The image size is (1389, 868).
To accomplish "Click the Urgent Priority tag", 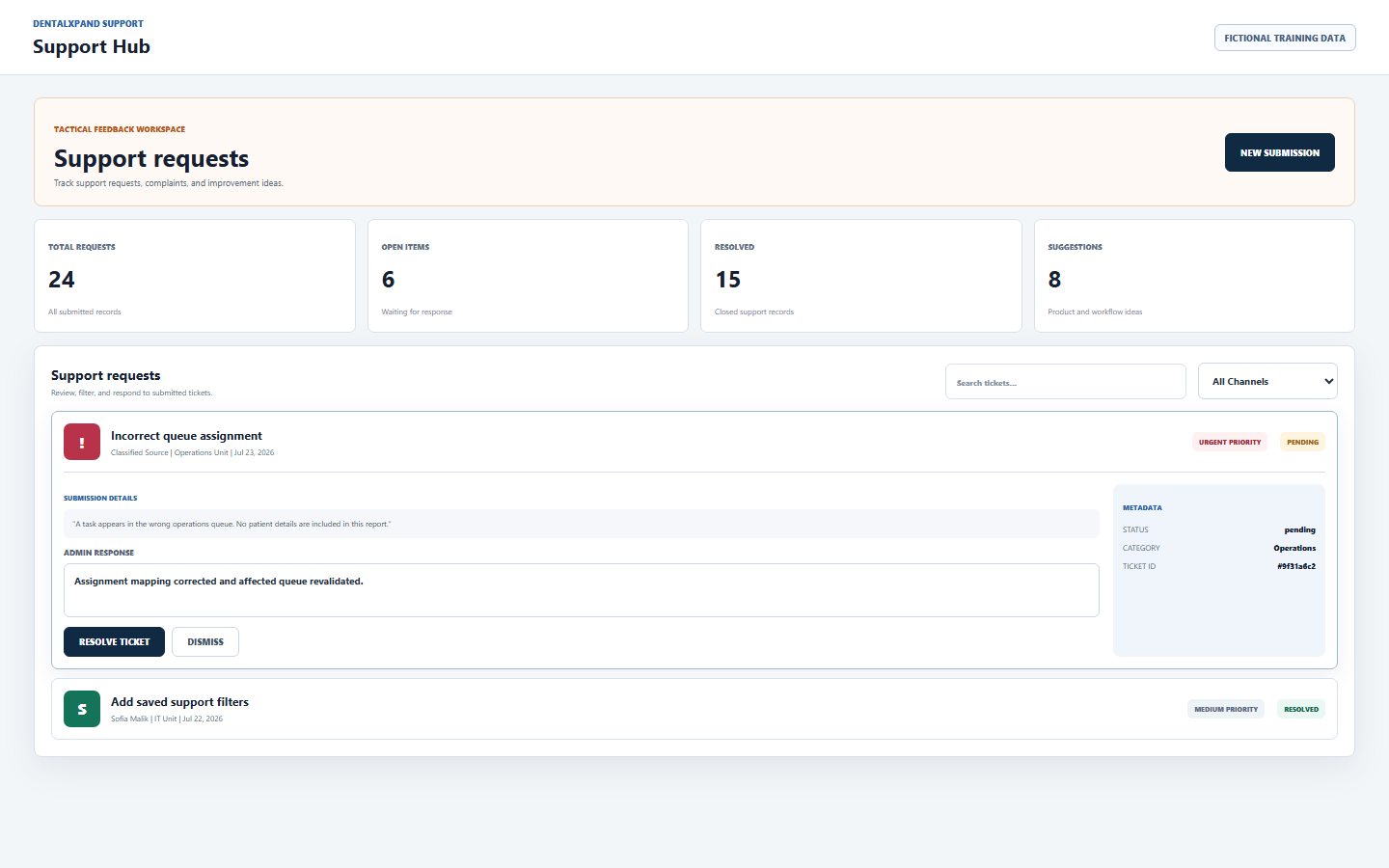I will click(1230, 442).
